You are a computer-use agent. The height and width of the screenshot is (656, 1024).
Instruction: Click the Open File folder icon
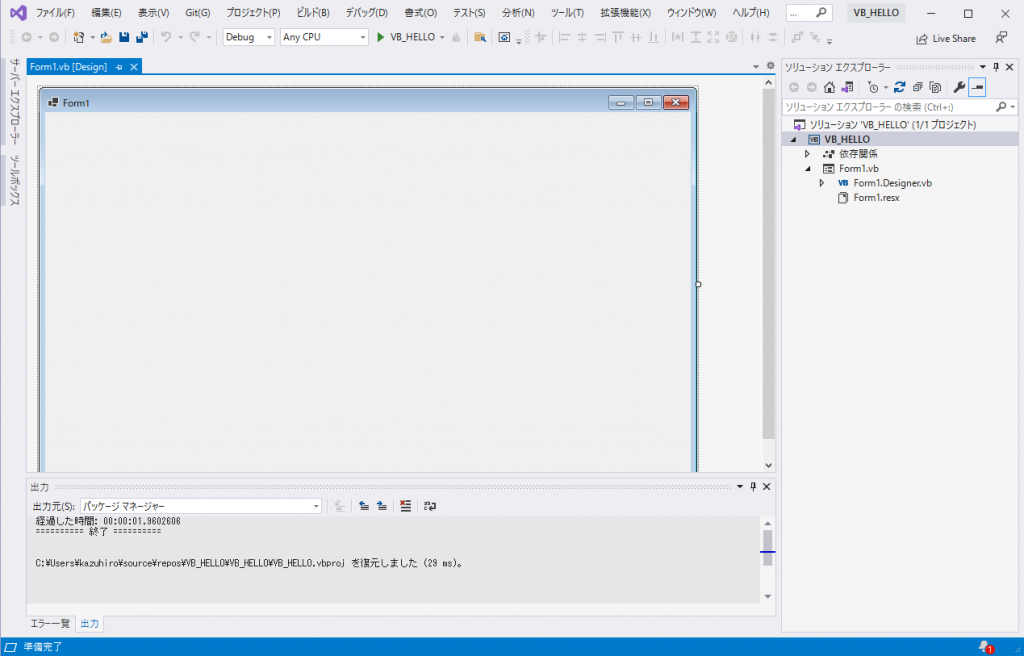[x=106, y=37]
